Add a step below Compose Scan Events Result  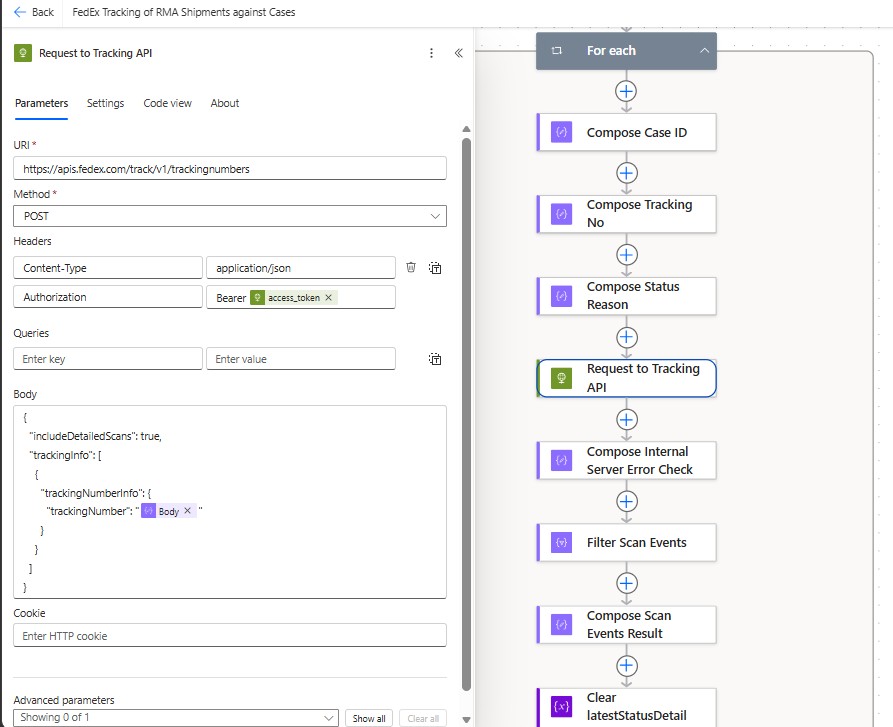coord(626,666)
